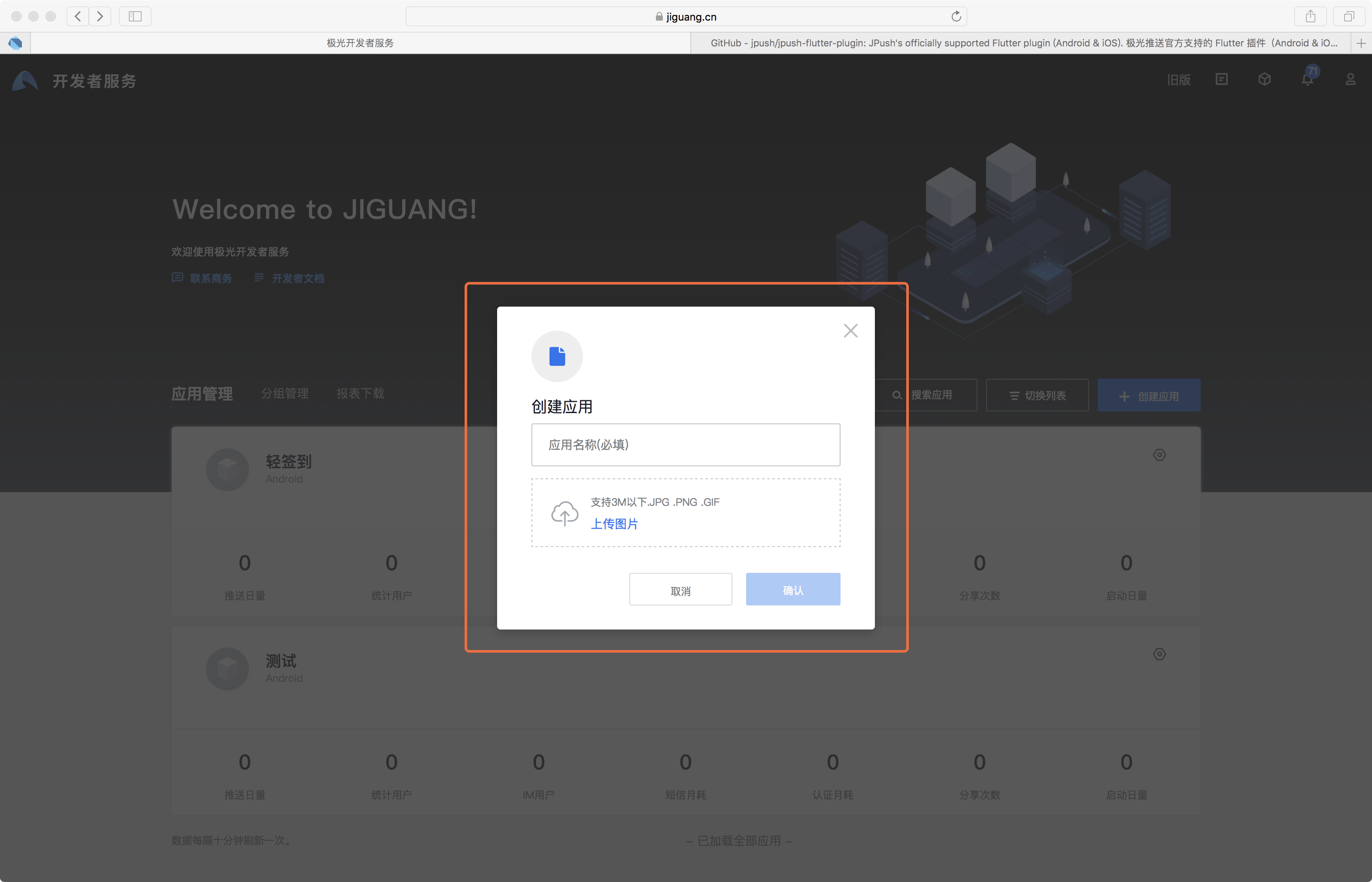Click the blue document icon in dialog
The image size is (1372, 882).
click(x=557, y=356)
